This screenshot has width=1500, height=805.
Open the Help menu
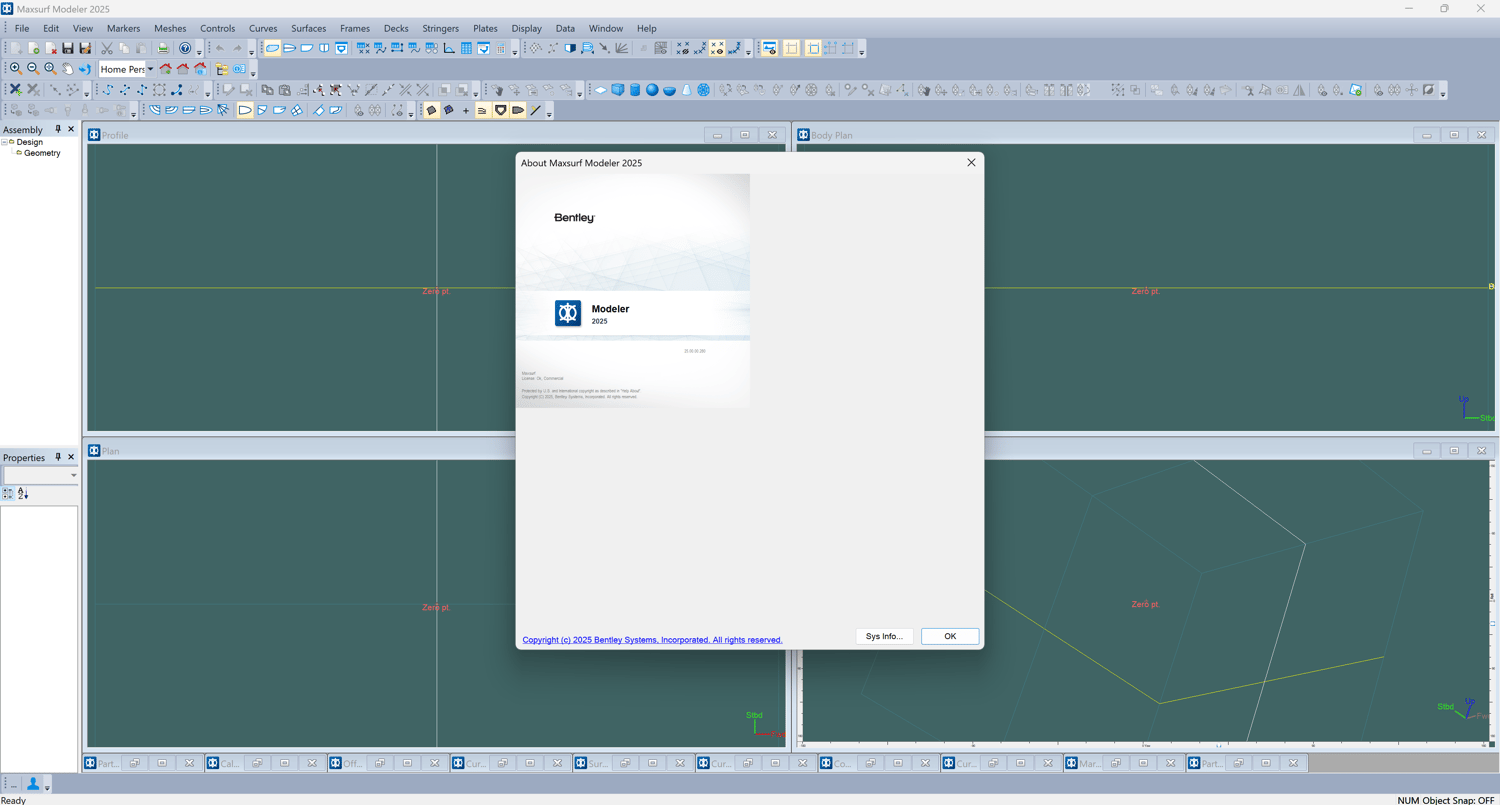point(647,28)
